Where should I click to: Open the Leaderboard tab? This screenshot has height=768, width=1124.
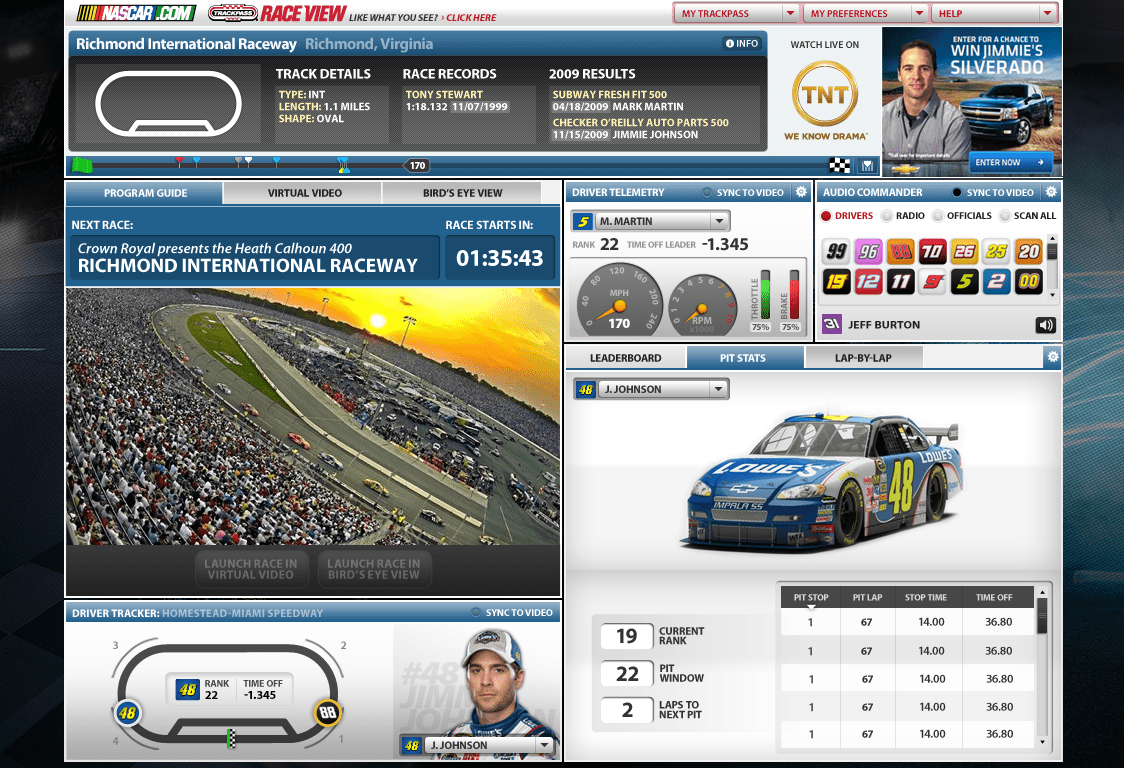coord(625,358)
